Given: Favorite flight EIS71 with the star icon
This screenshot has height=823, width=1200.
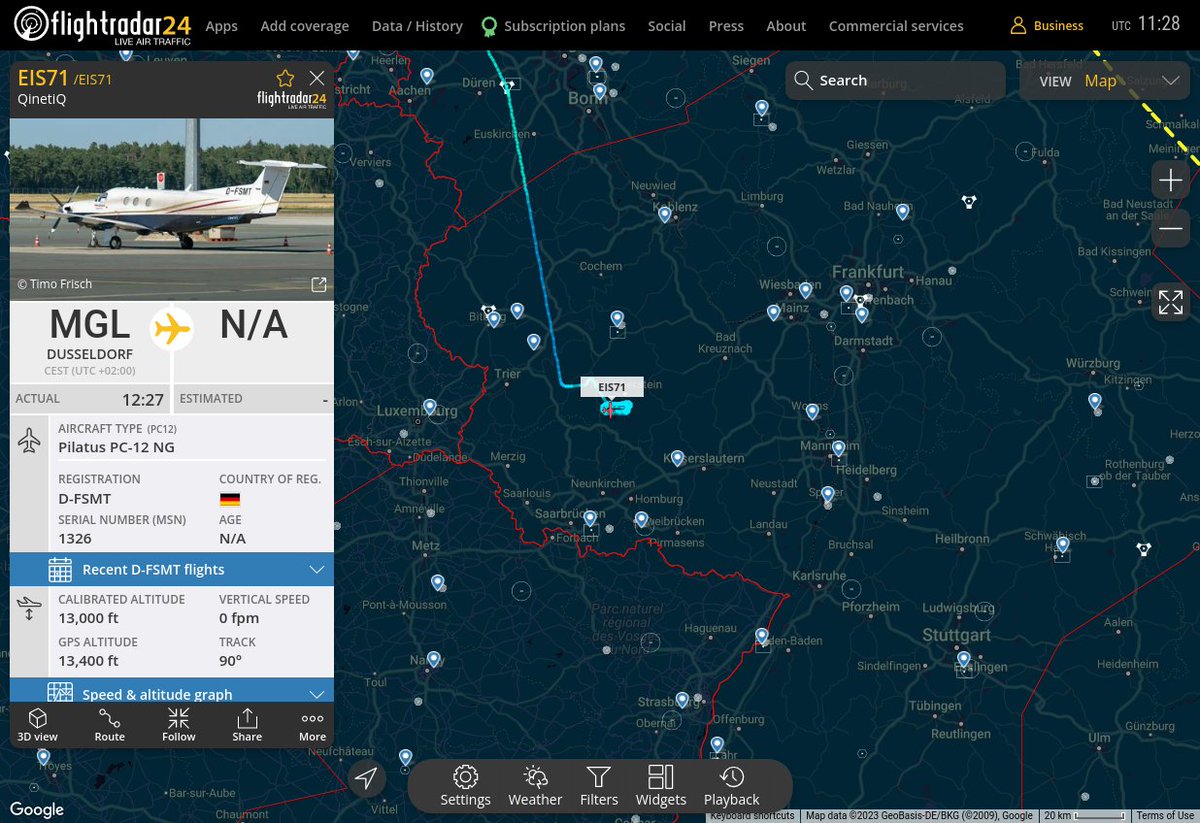Looking at the screenshot, I should click(285, 78).
